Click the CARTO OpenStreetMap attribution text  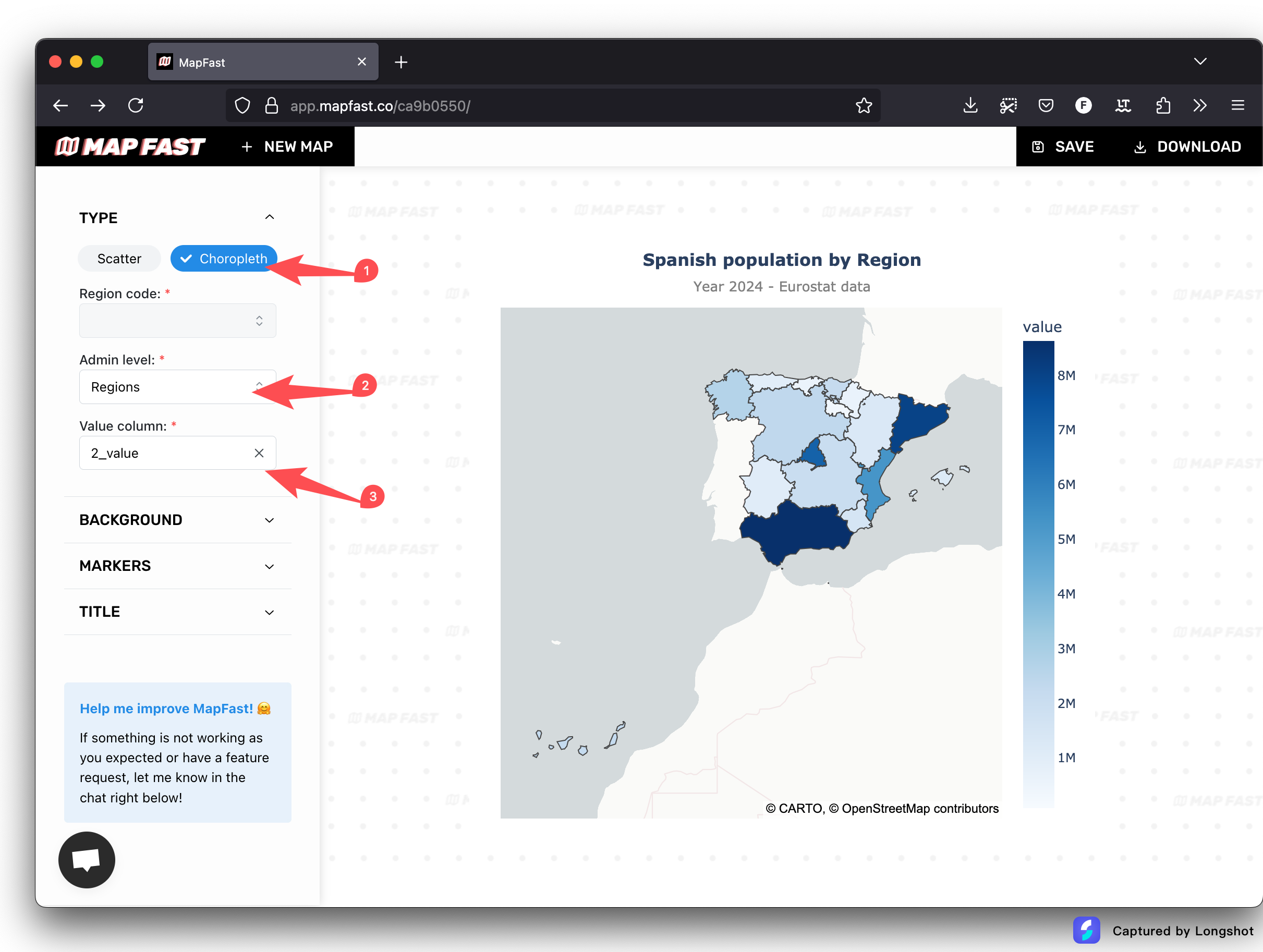pos(882,808)
